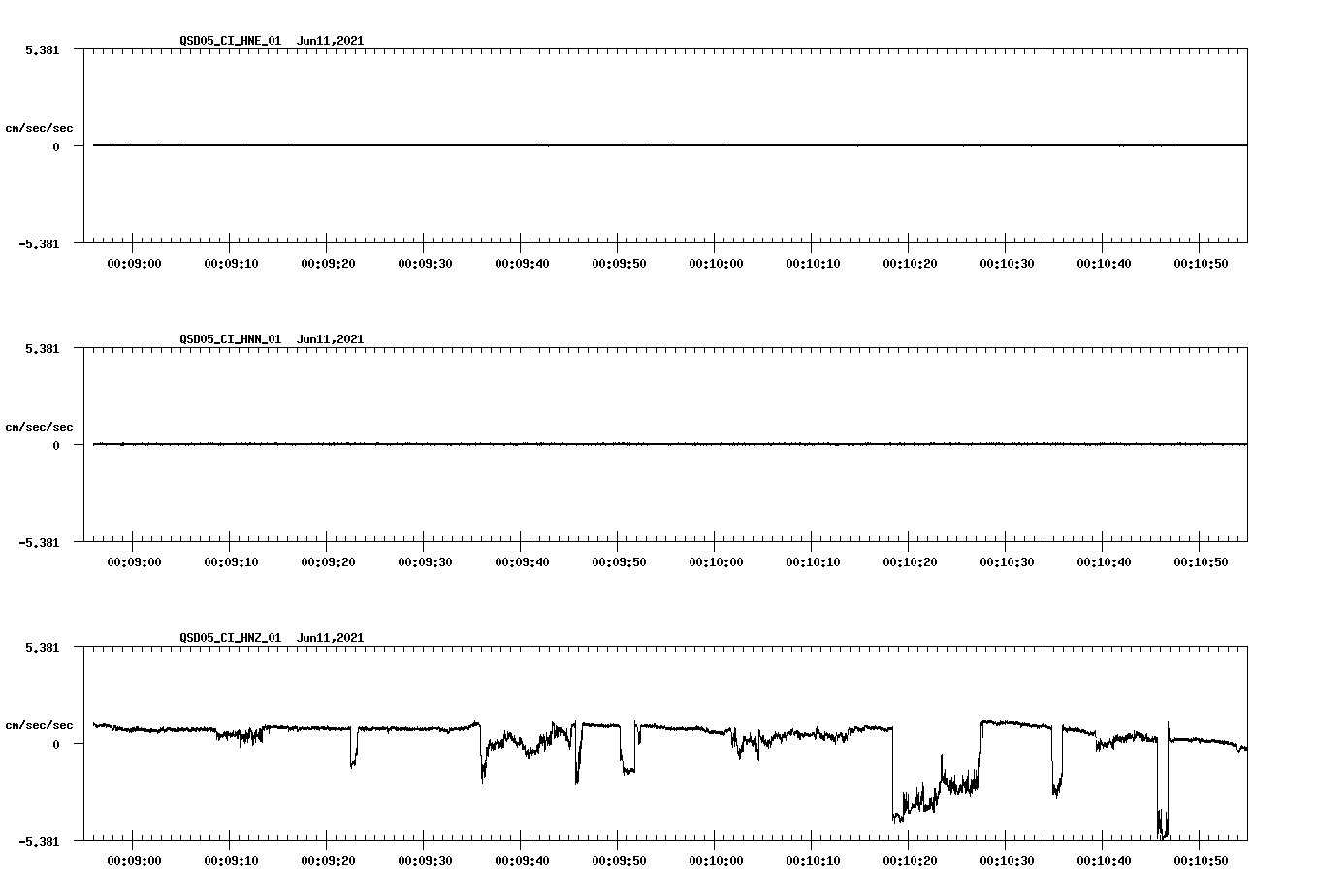Click the 00:10:50 time label under HNE chart

1201,264
